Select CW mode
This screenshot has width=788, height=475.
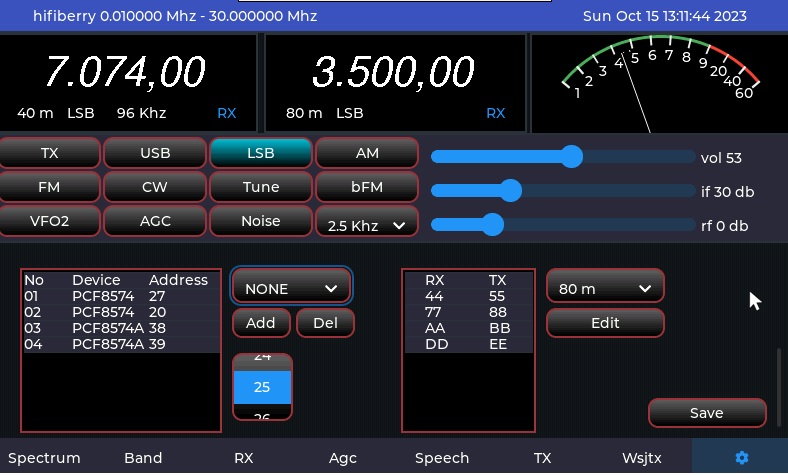(x=155, y=187)
